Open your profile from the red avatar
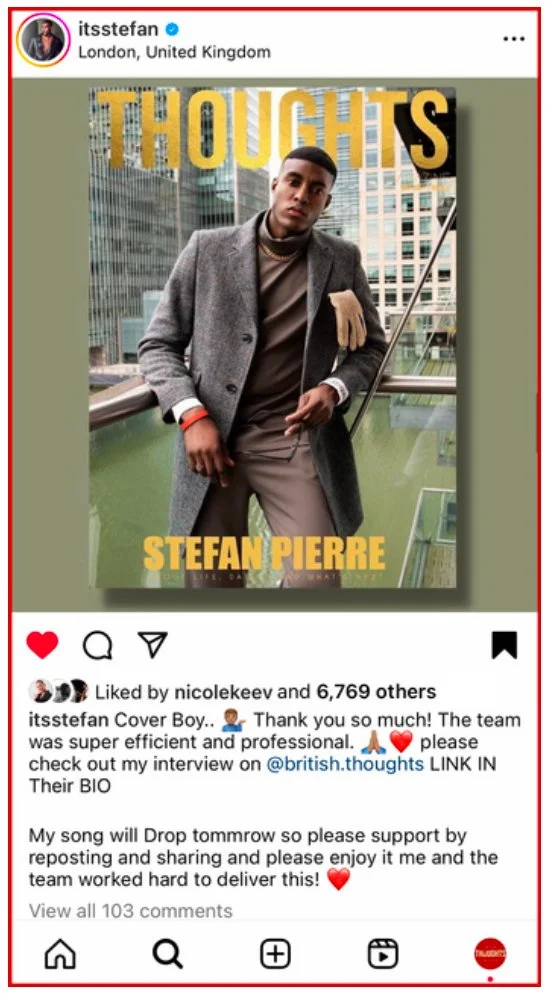 (x=490, y=953)
